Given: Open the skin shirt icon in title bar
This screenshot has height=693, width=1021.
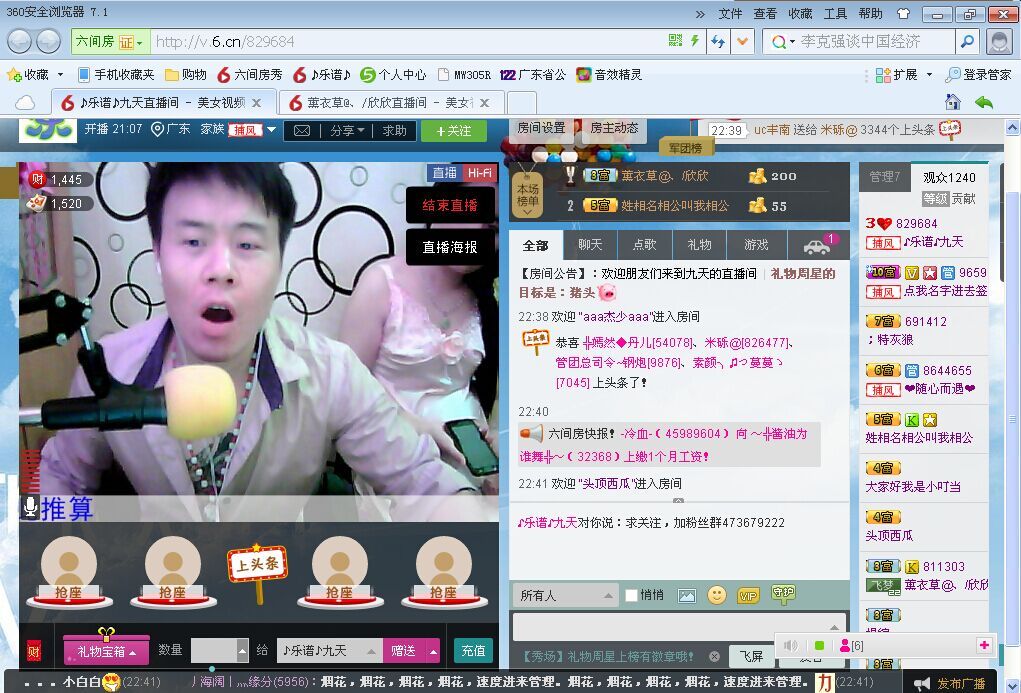Looking at the screenshot, I should [903, 13].
